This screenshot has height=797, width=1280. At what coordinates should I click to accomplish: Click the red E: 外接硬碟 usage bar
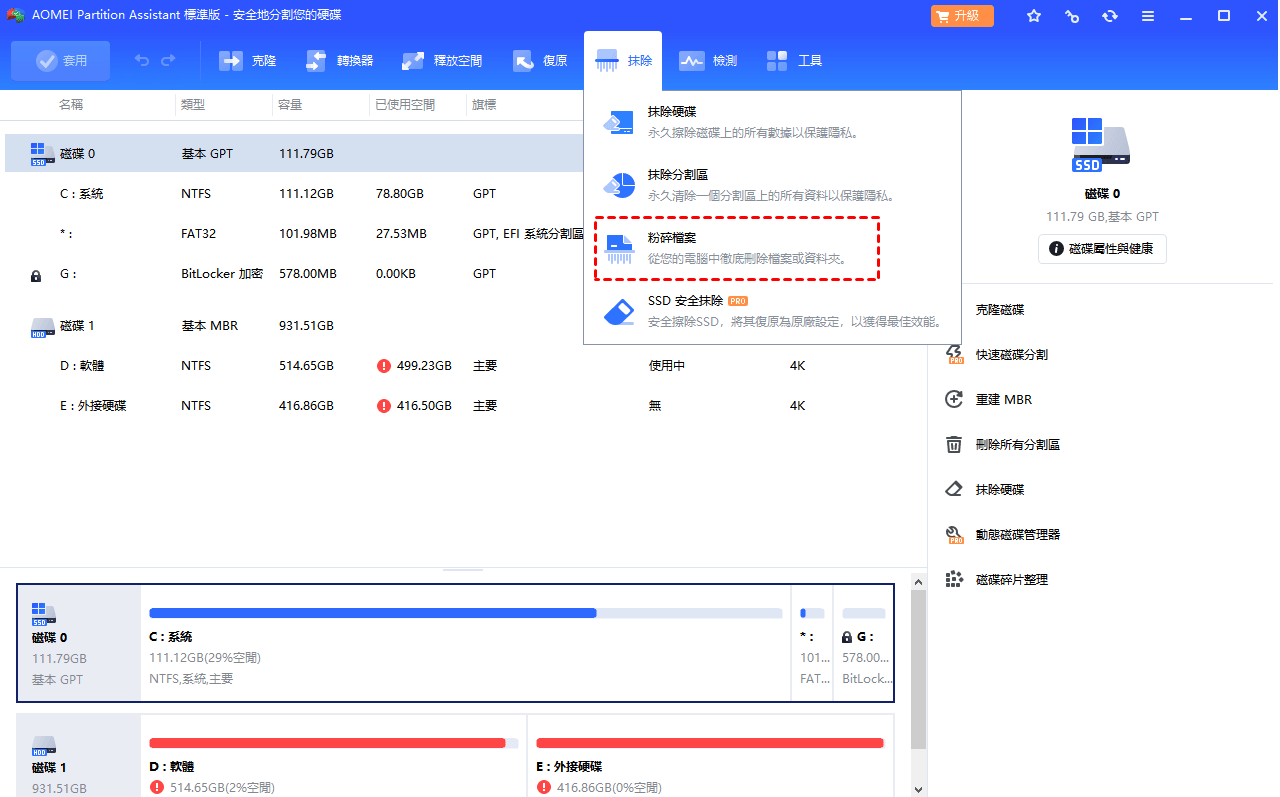[x=710, y=743]
